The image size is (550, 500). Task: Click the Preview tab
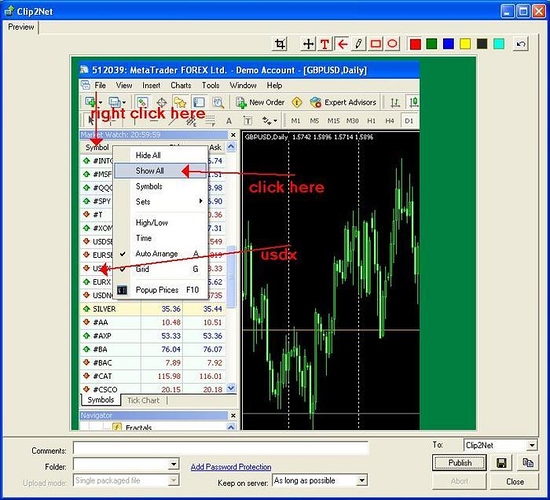tap(21, 27)
